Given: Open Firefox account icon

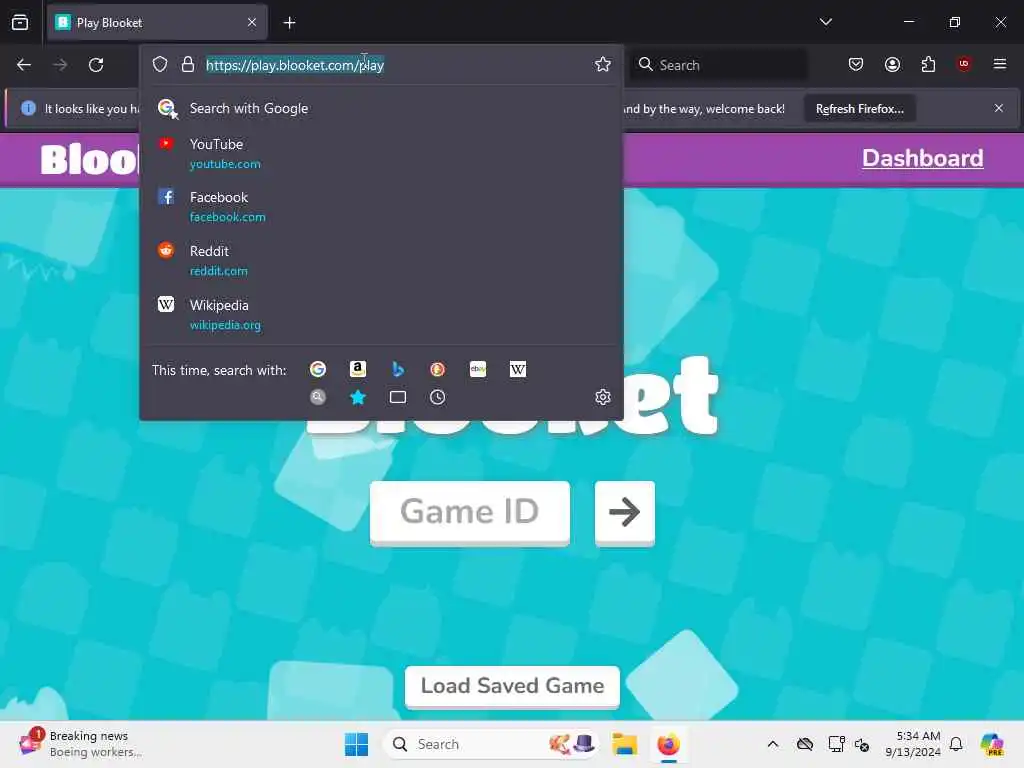Looking at the screenshot, I should 892,64.
